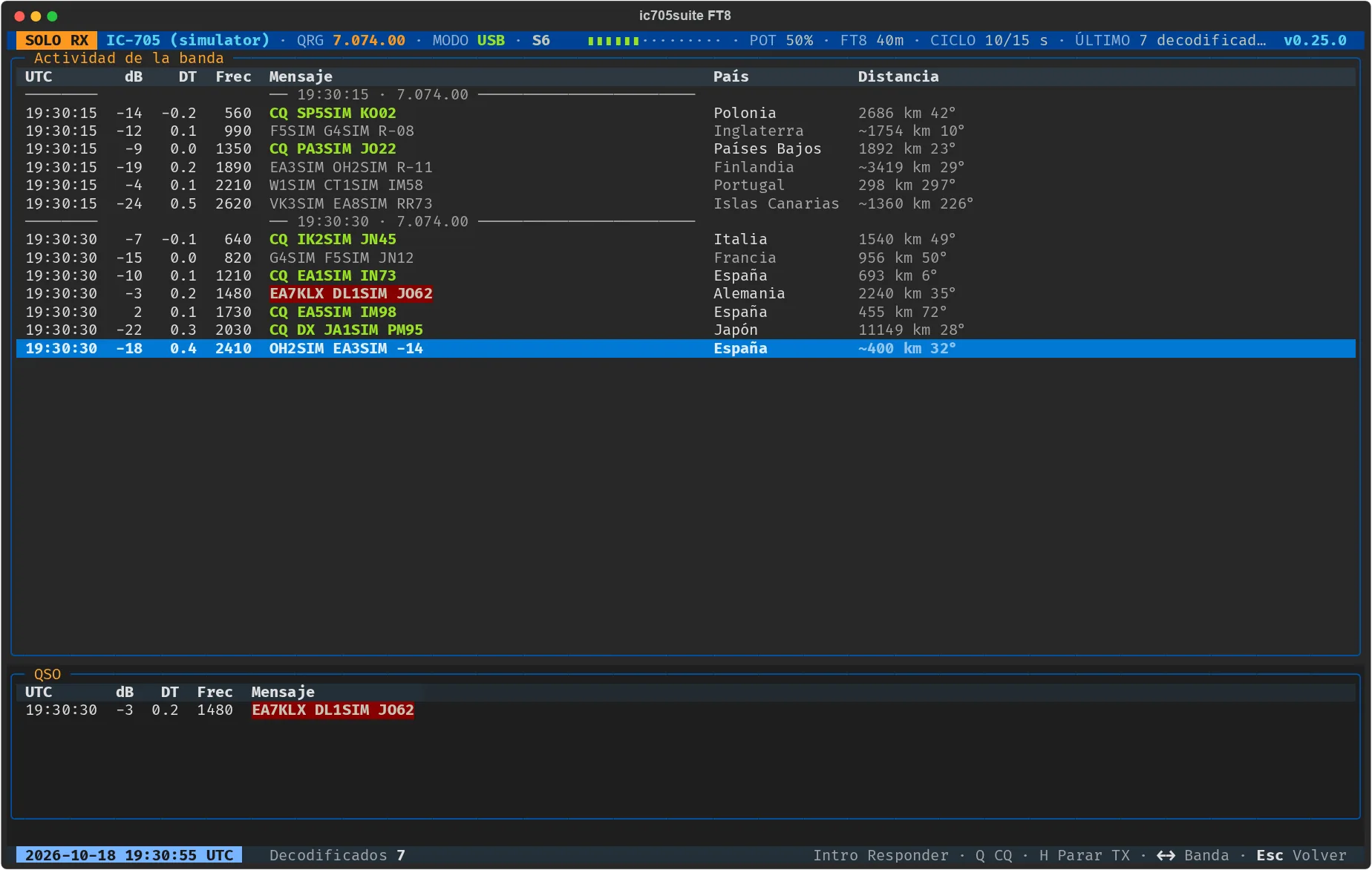Click the left-right arrows Banda icon
This screenshot has height=870, width=1372.
tap(1166, 855)
